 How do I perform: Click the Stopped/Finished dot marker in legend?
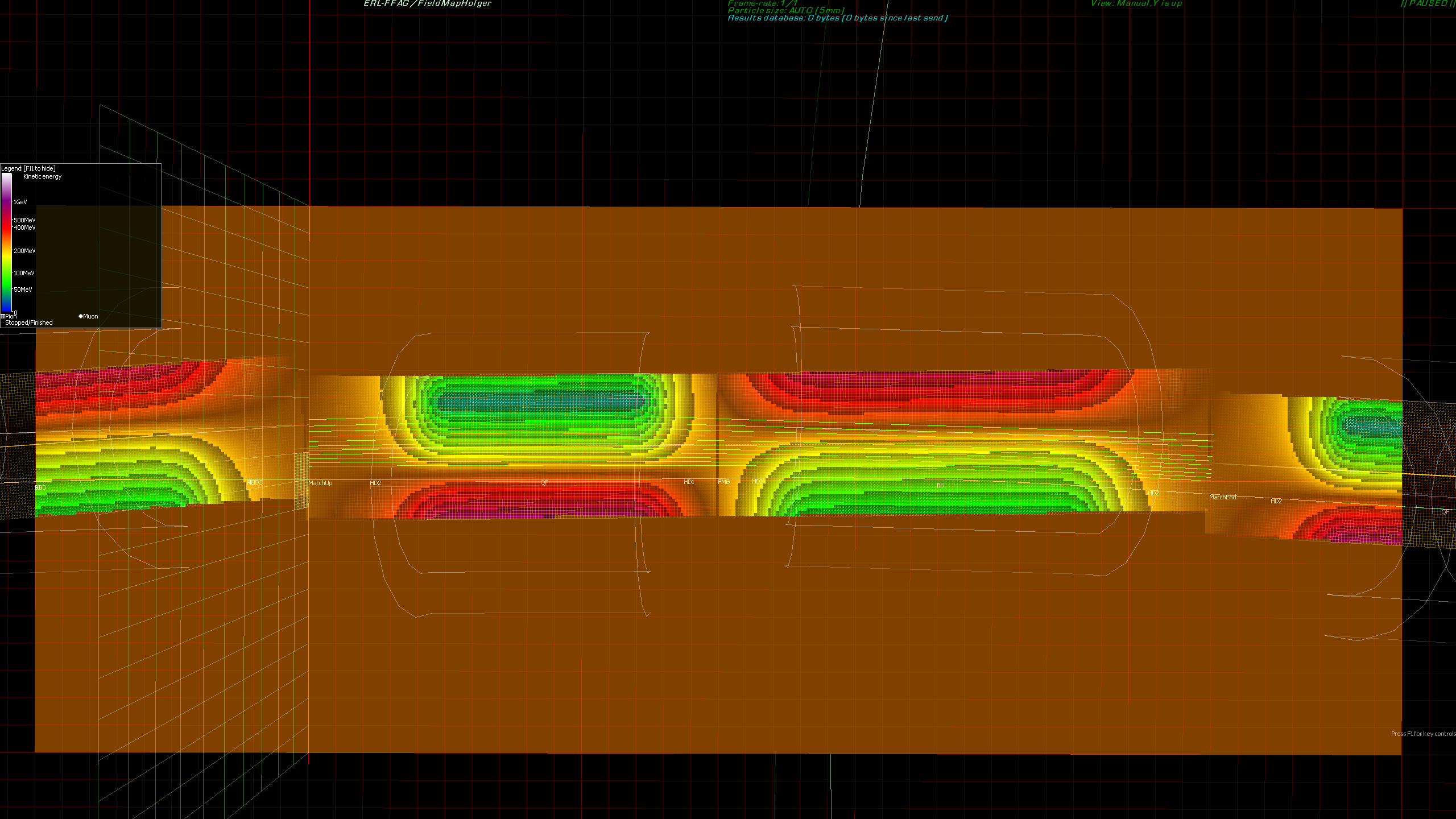(2, 322)
